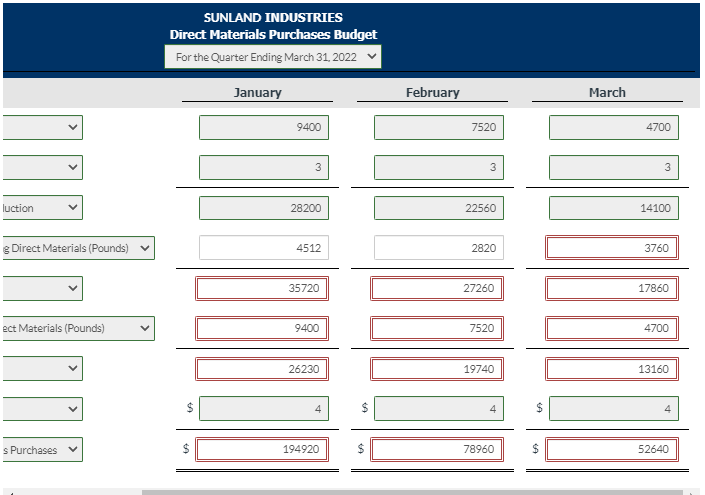Click the red-outlined February field showing 7520
Viewport: 705px width, 495px height.
point(437,328)
